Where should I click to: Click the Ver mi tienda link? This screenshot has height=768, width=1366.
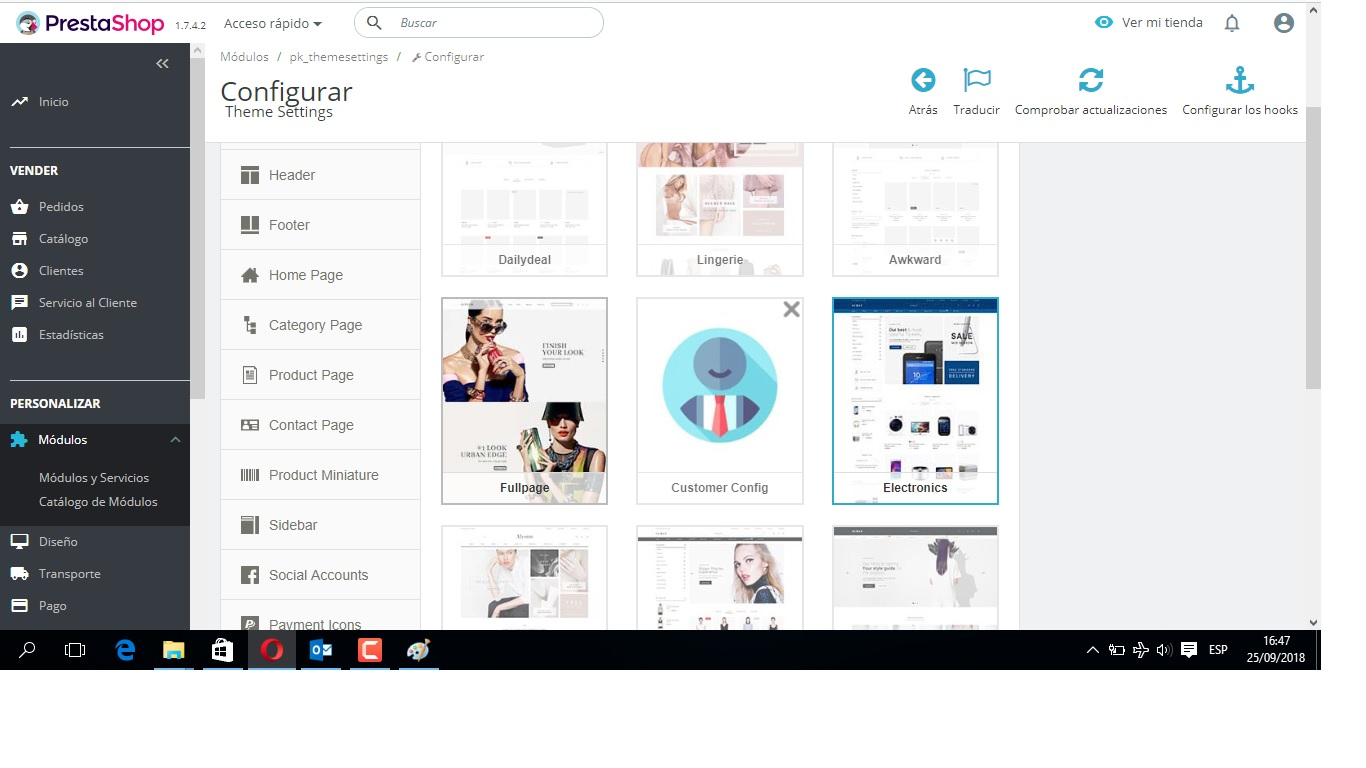[1162, 23]
